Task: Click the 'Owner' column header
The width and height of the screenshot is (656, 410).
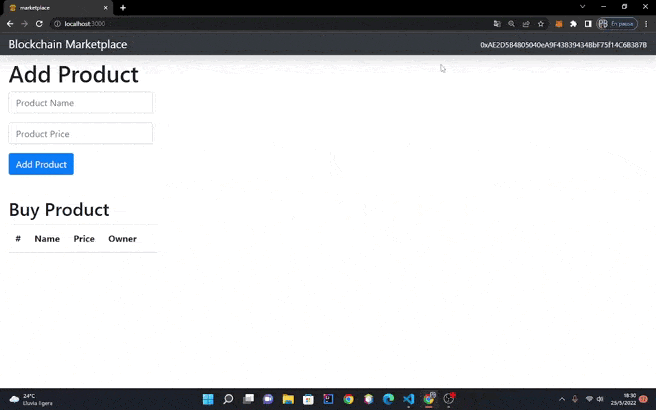Action: point(122,238)
